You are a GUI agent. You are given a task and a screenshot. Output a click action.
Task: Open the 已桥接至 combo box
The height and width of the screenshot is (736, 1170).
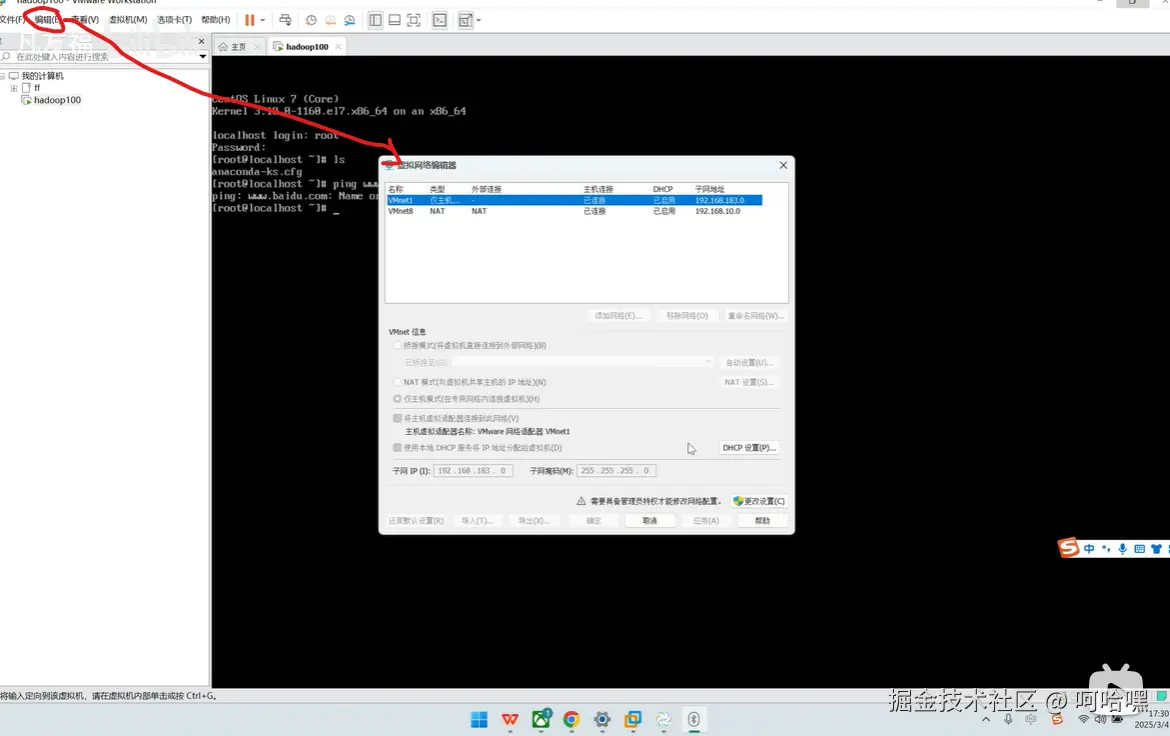point(582,362)
